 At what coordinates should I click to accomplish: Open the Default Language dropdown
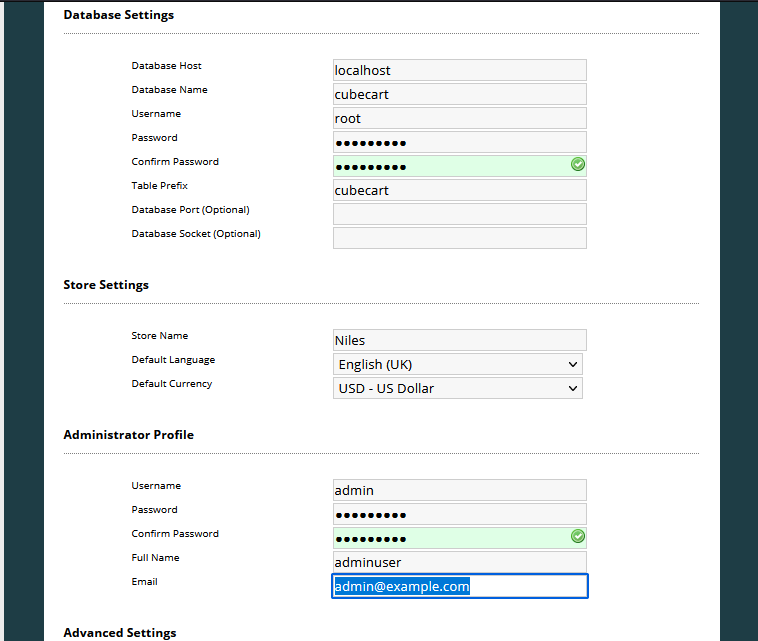tap(457, 364)
